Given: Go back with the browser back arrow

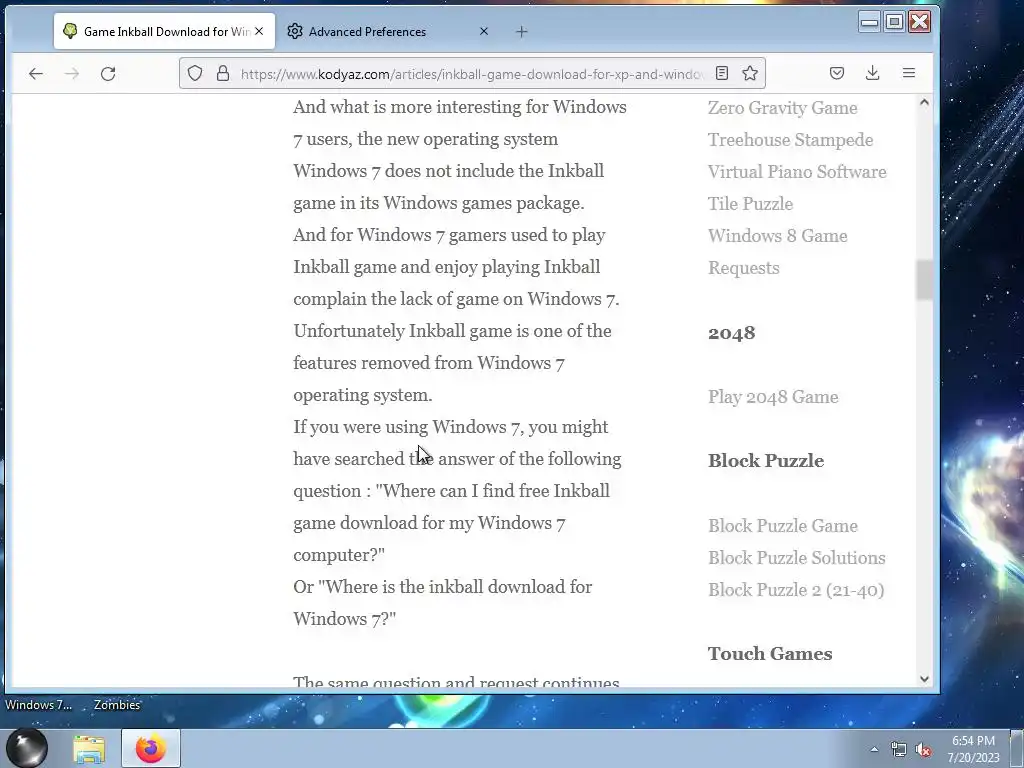Looking at the screenshot, I should [x=36, y=74].
